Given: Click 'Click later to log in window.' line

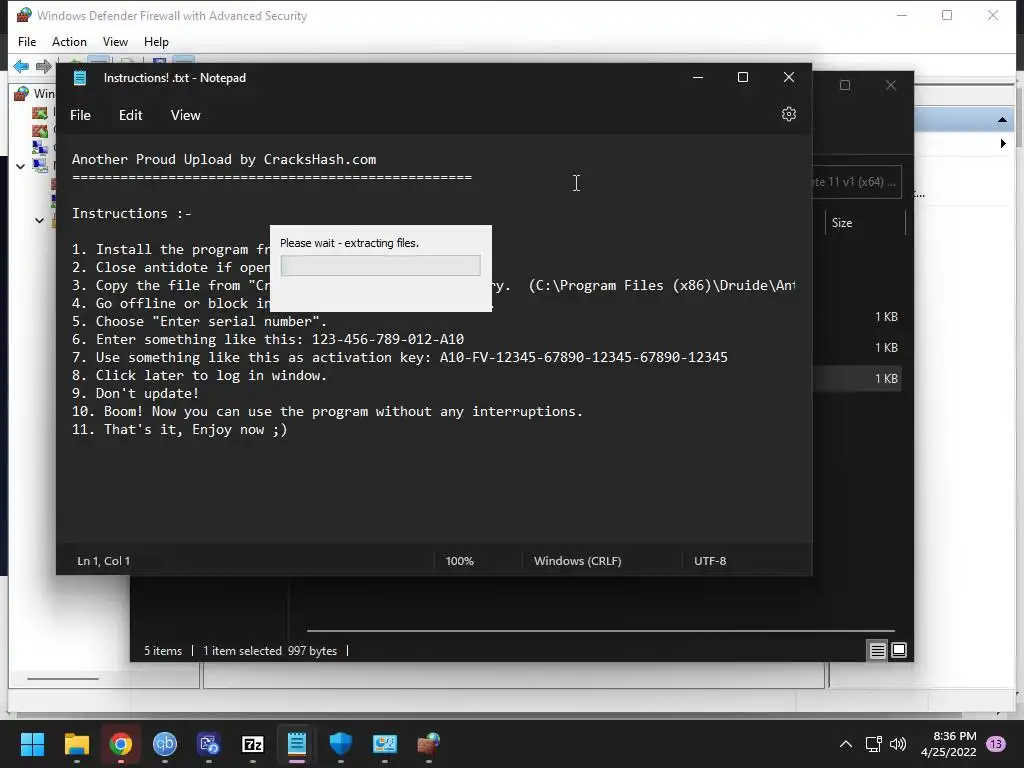Looking at the screenshot, I should [212, 376].
